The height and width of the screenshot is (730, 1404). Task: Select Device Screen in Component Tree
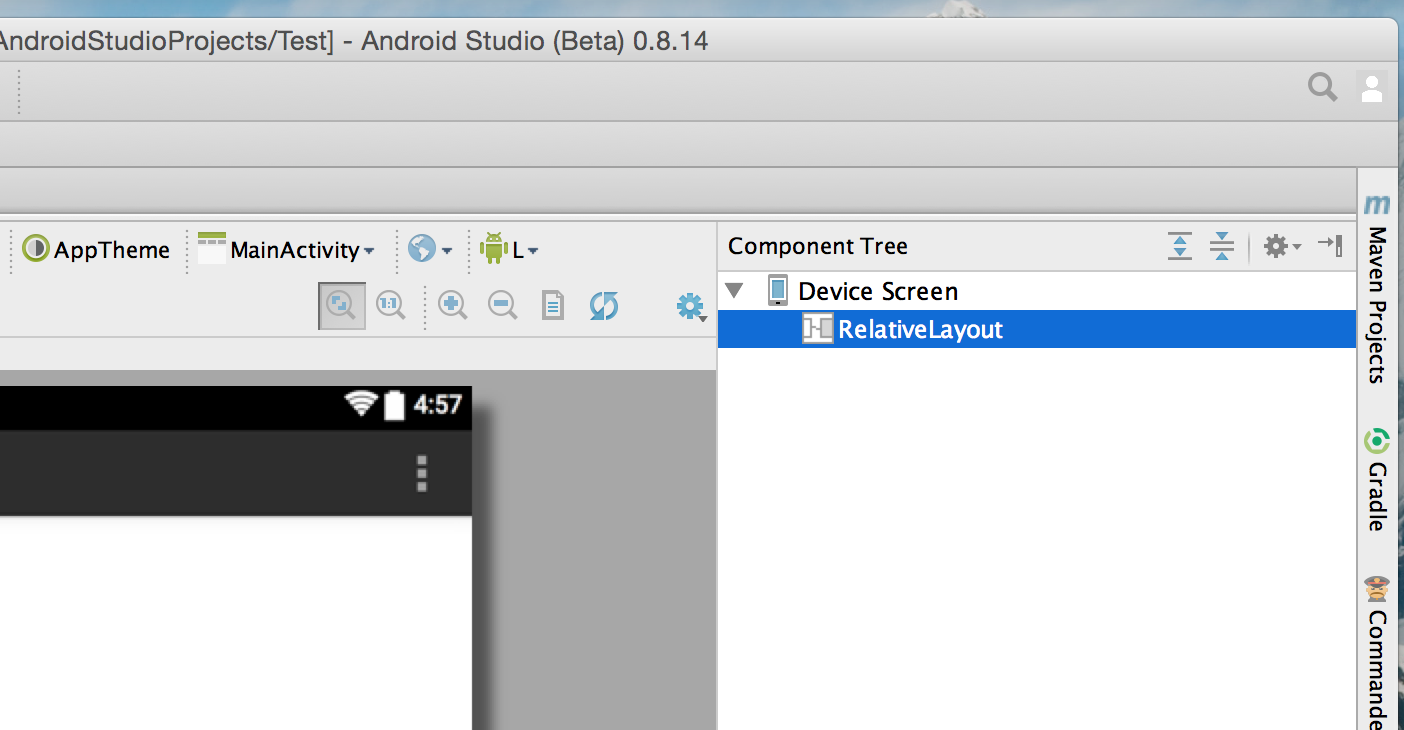(878, 291)
